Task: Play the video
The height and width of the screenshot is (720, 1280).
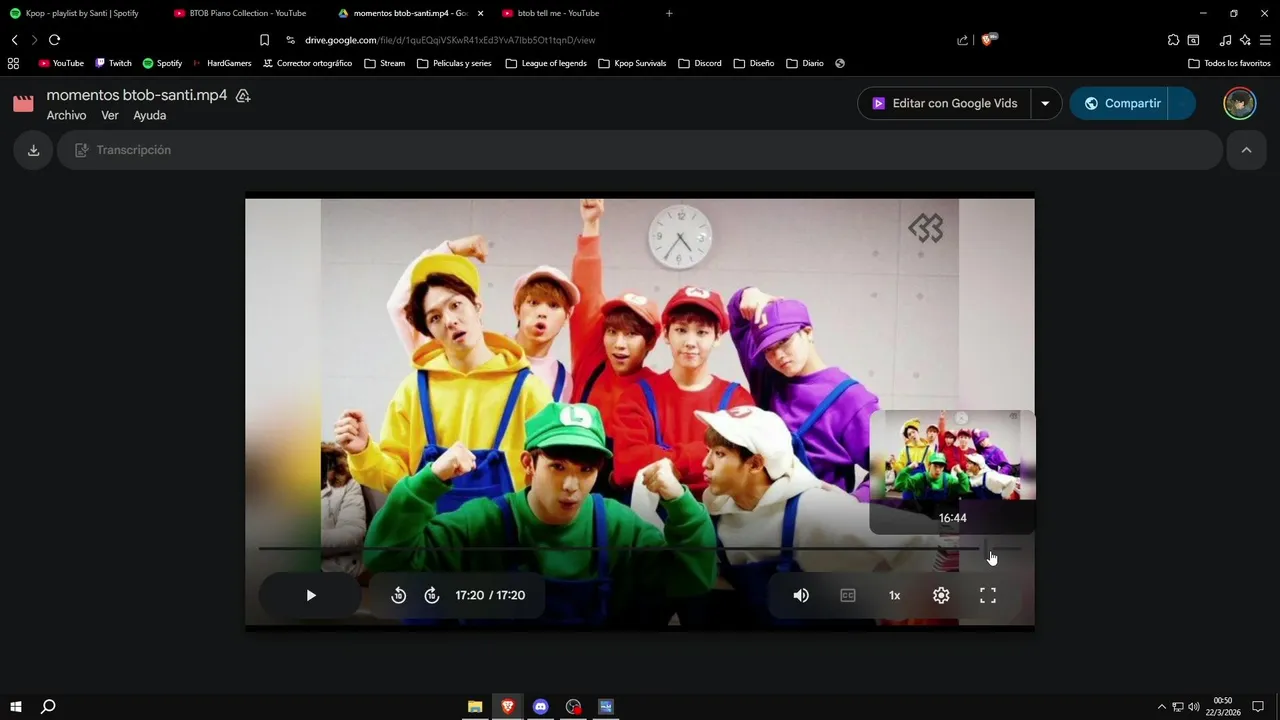Action: point(311,595)
